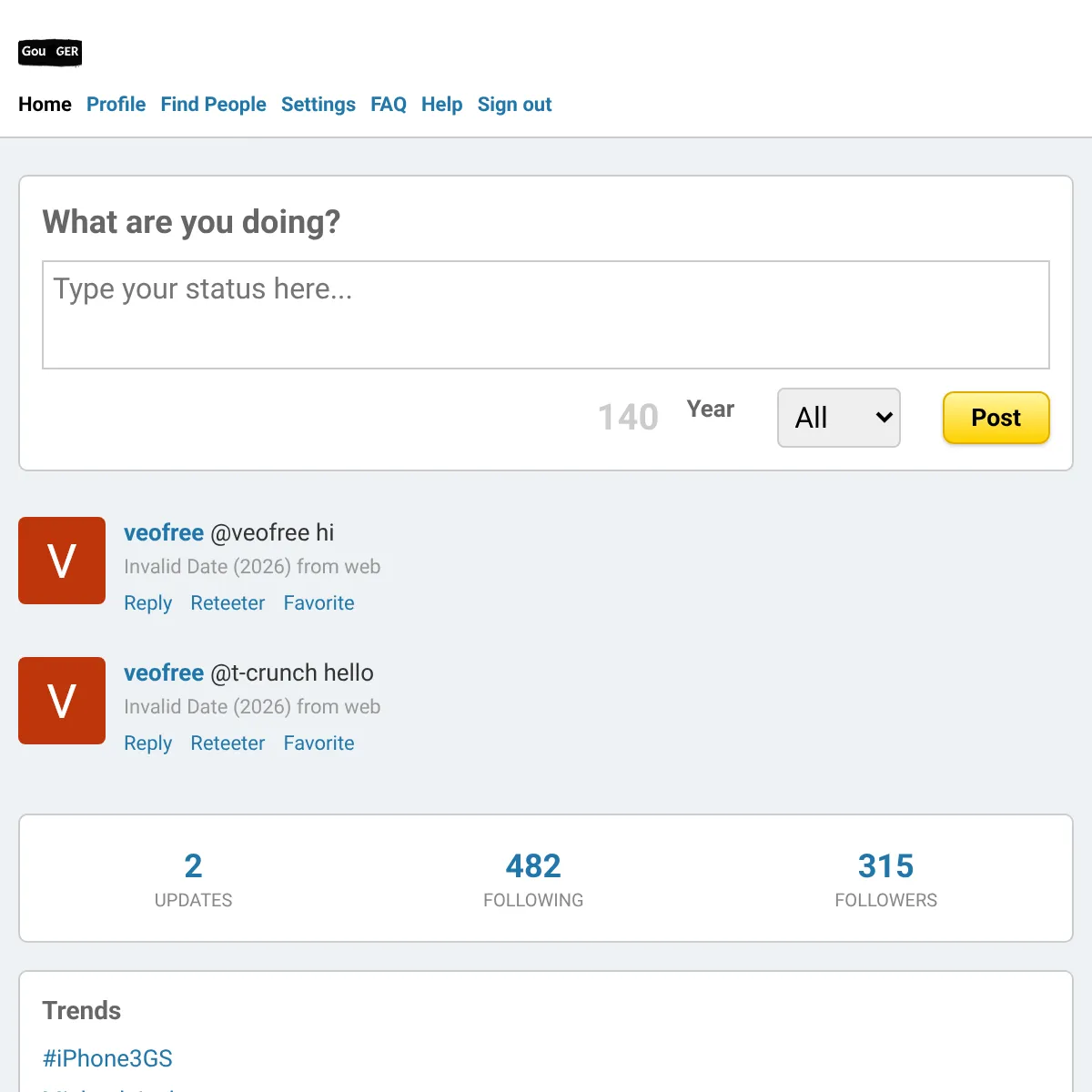Image resolution: width=1092 pixels, height=1092 pixels.
Task: Favorite the "@veofree hi" post
Action: pos(318,603)
